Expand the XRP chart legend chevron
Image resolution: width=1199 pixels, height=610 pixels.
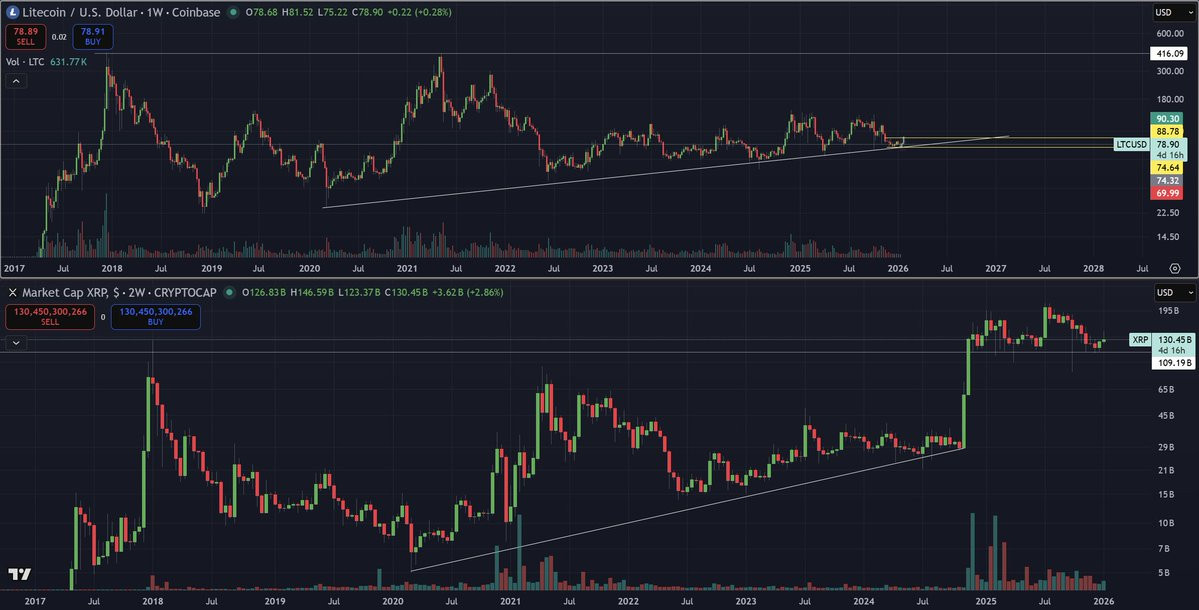point(15,343)
